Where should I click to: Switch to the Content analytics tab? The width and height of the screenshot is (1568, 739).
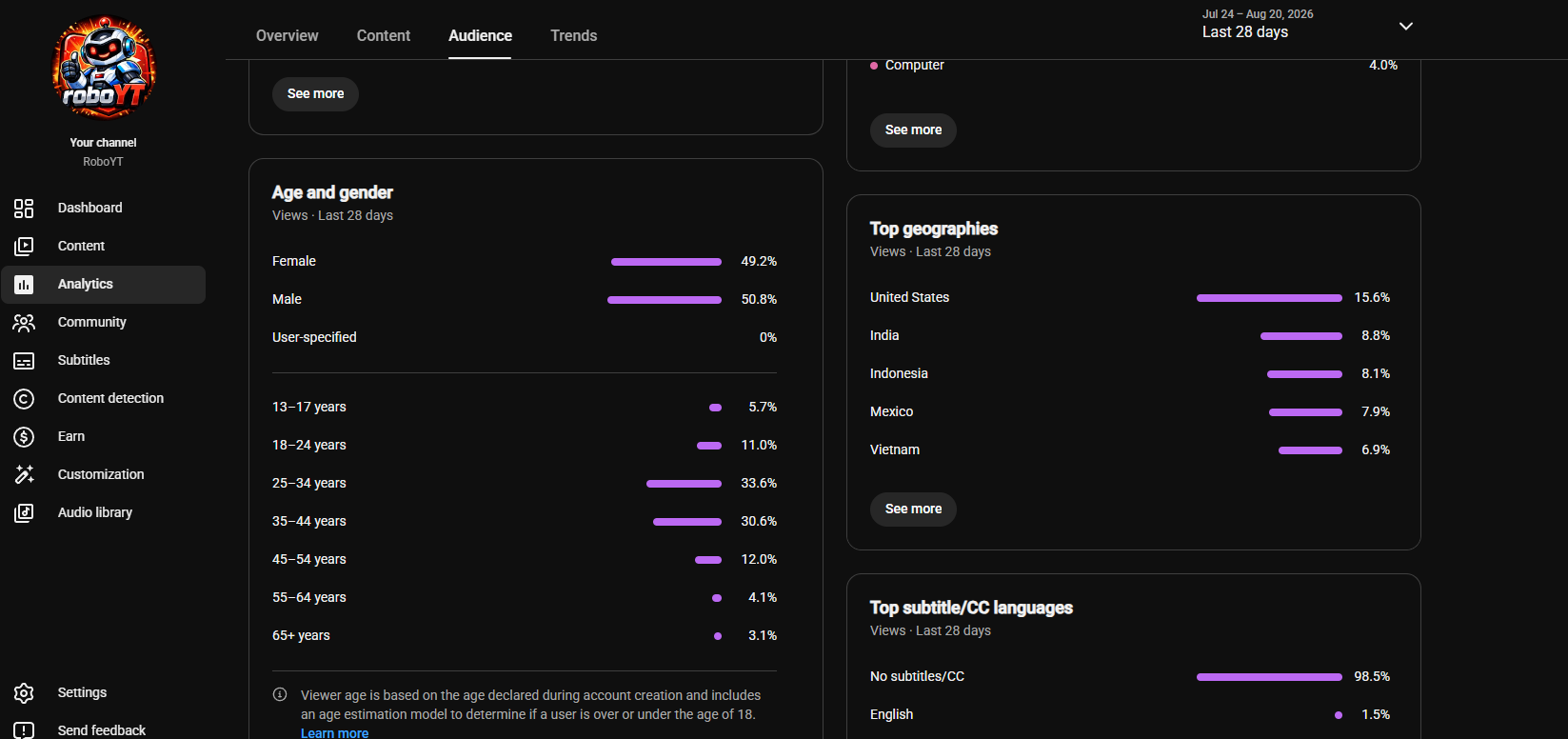pos(384,35)
